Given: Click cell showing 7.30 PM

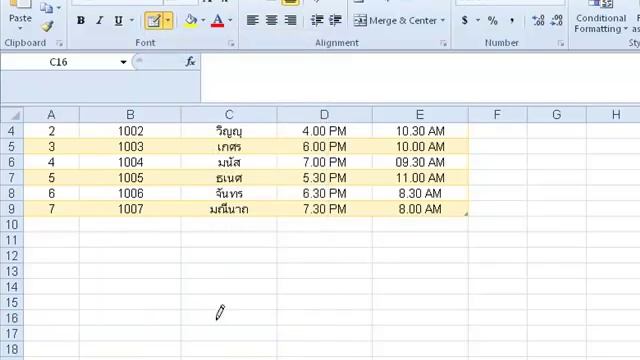Looking at the screenshot, I should (x=324, y=209).
